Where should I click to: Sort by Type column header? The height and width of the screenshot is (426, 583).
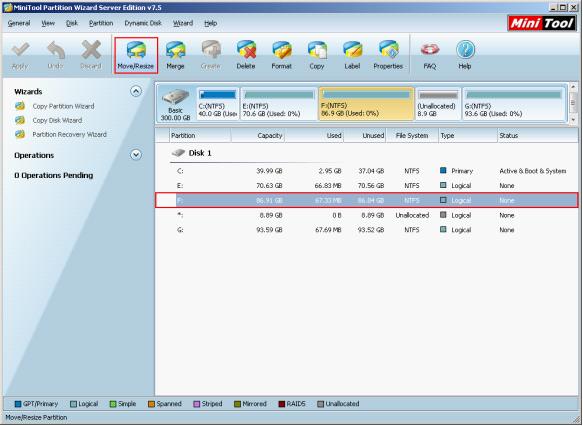(468, 136)
